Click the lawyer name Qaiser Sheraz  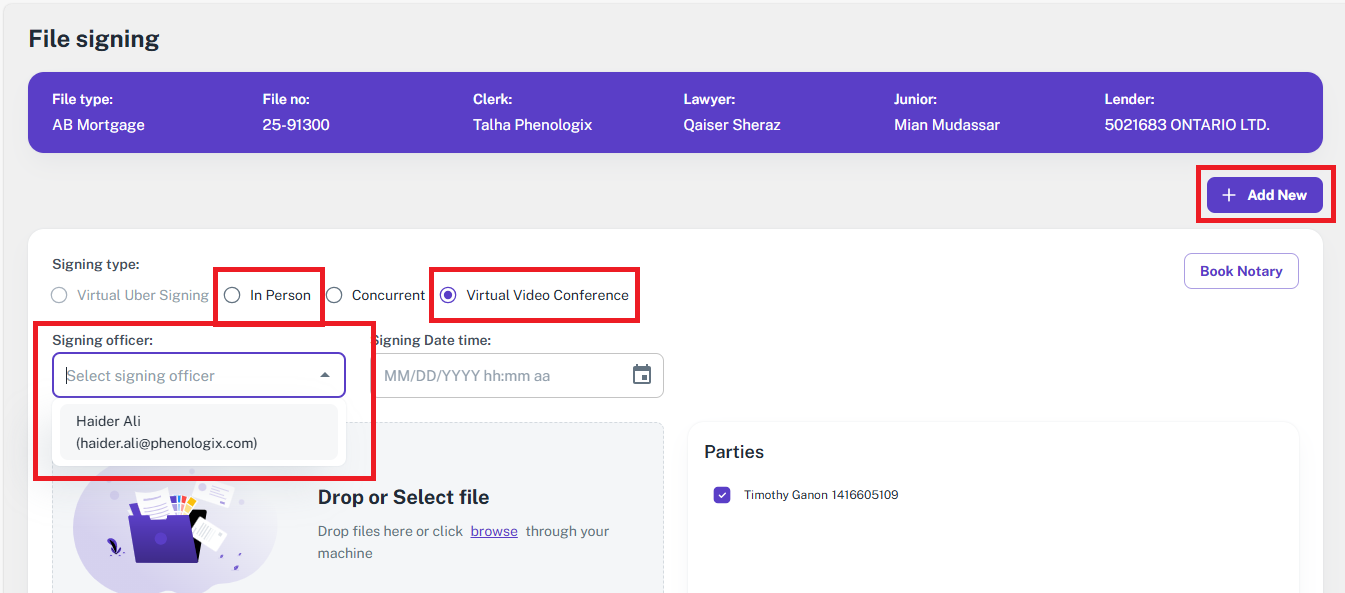(731, 125)
